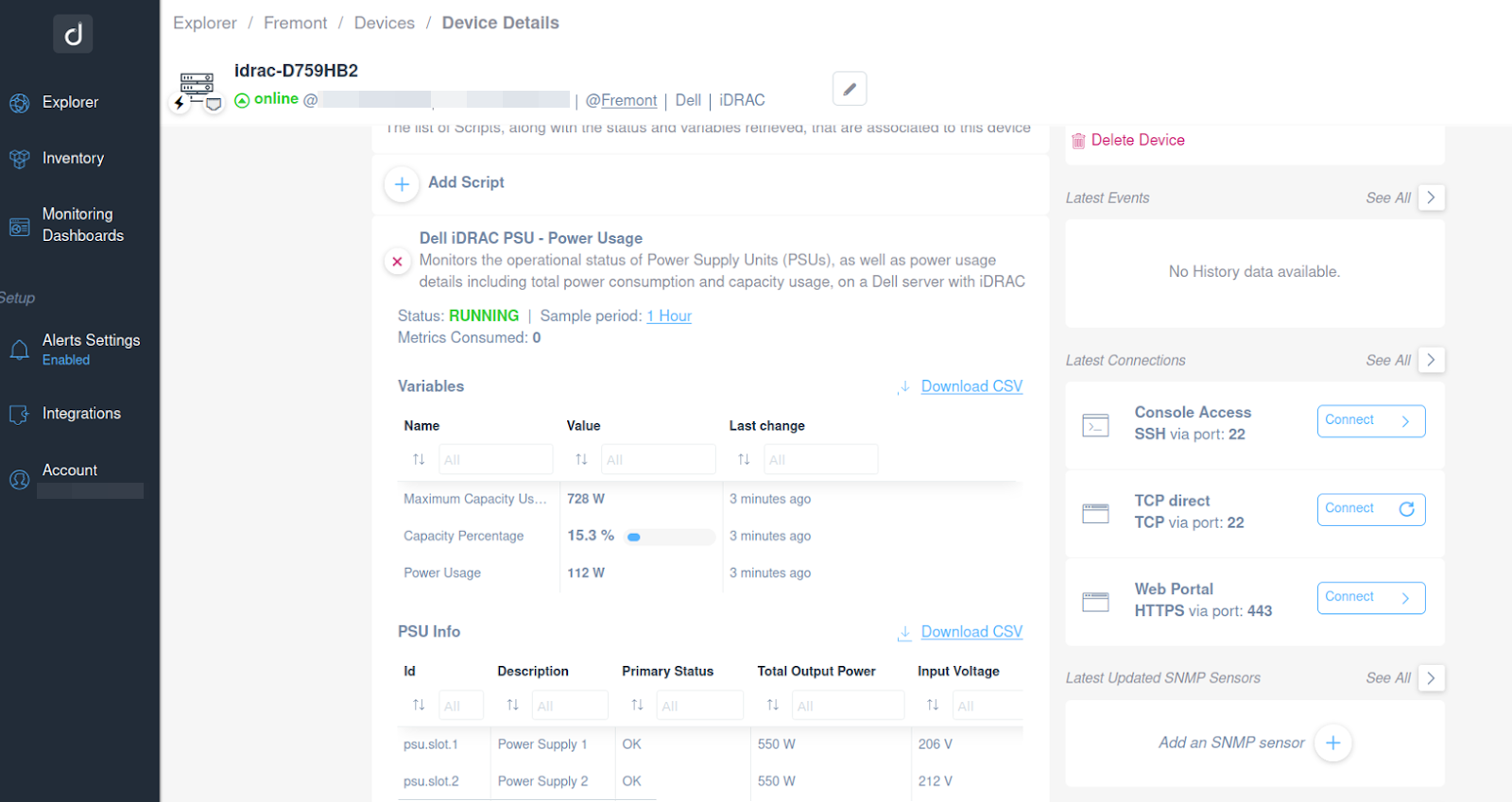Click the Delete Device trash icon

(1078, 141)
